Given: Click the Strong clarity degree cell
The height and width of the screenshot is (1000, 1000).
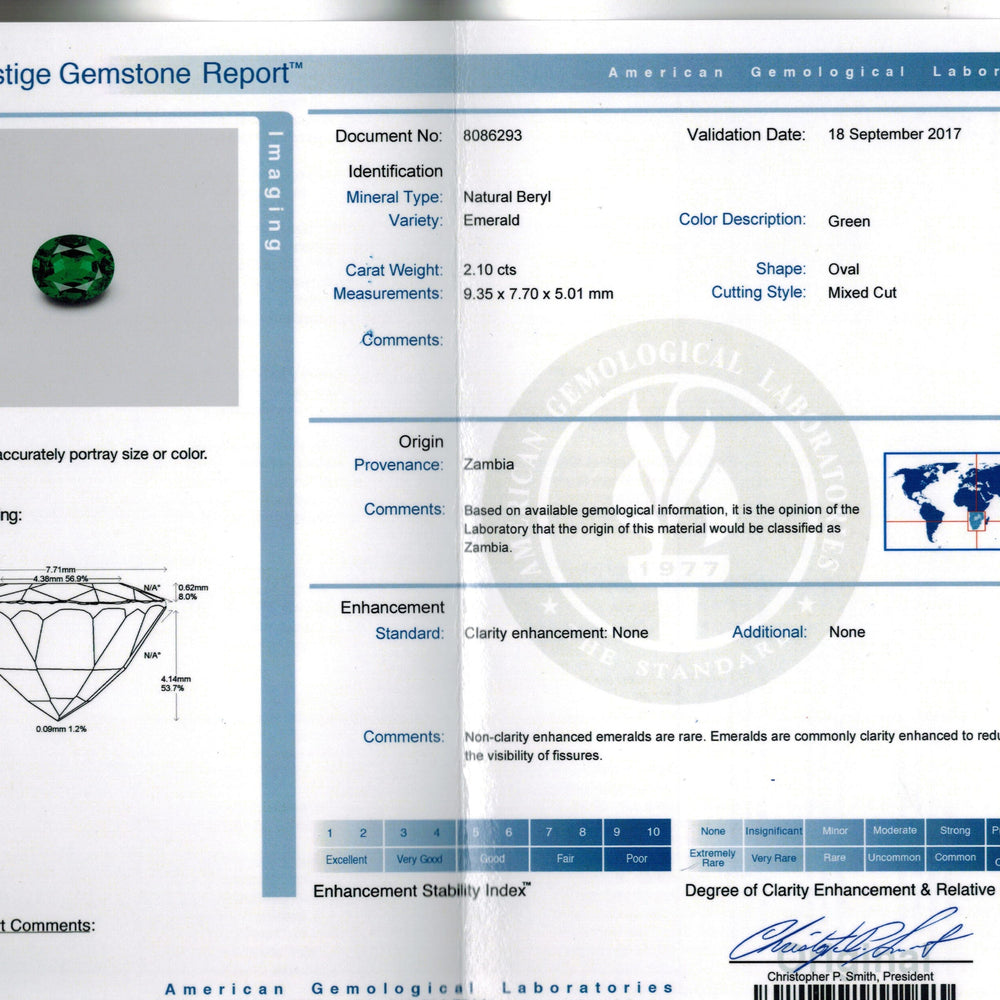Looking at the screenshot, I should tap(955, 830).
